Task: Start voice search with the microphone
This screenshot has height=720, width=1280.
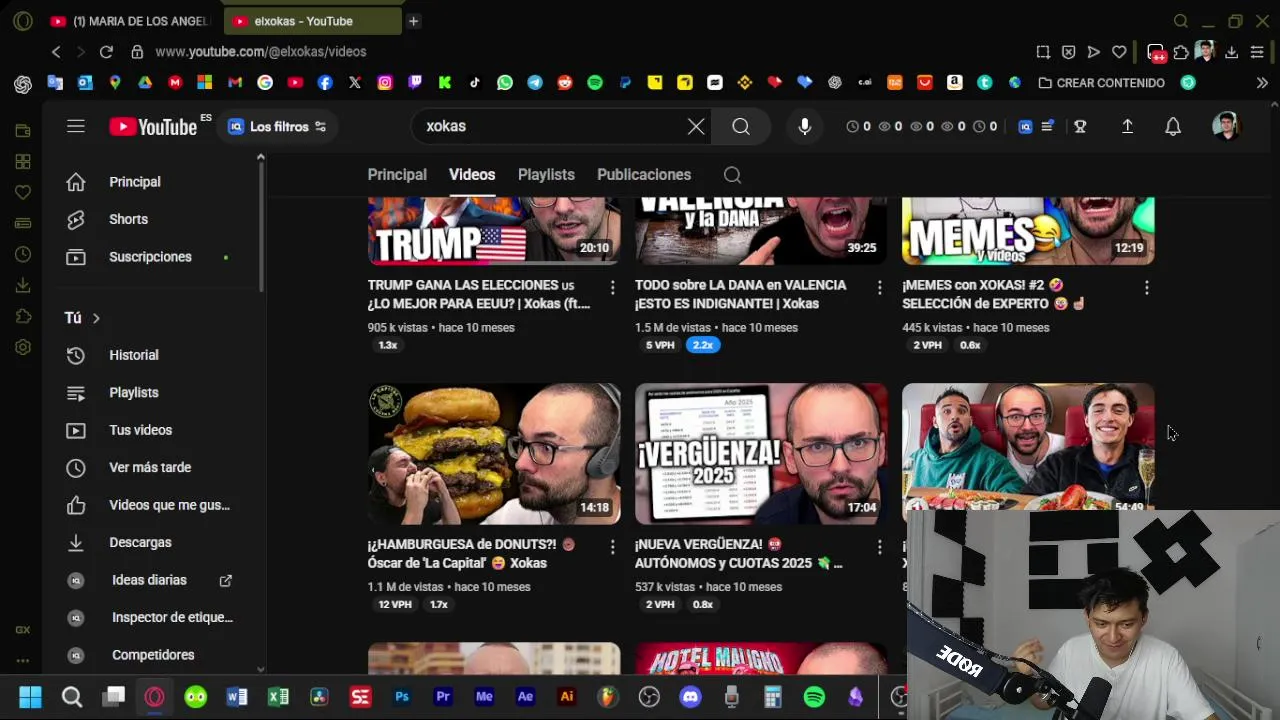Action: [804, 126]
